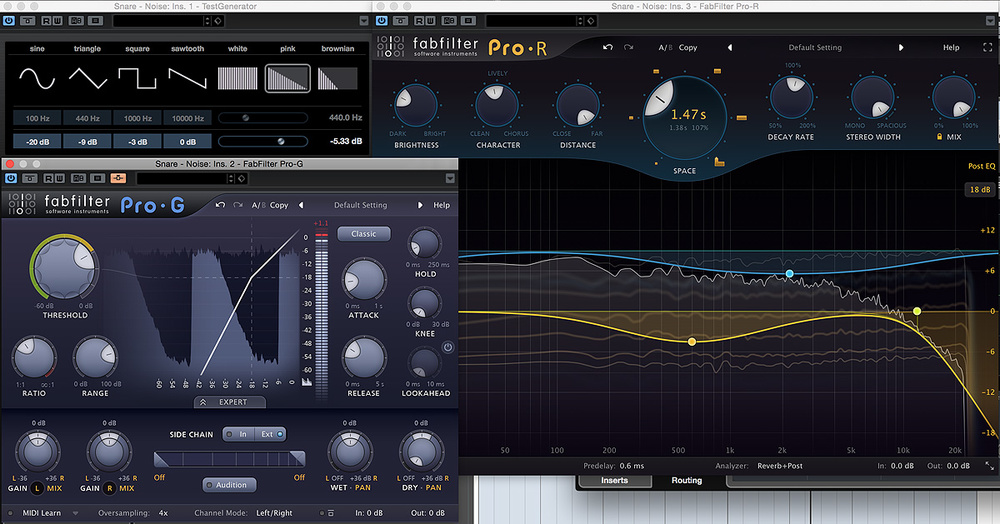Toggle Pro-R plugin power button
1000x524 pixels.
[381, 20]
